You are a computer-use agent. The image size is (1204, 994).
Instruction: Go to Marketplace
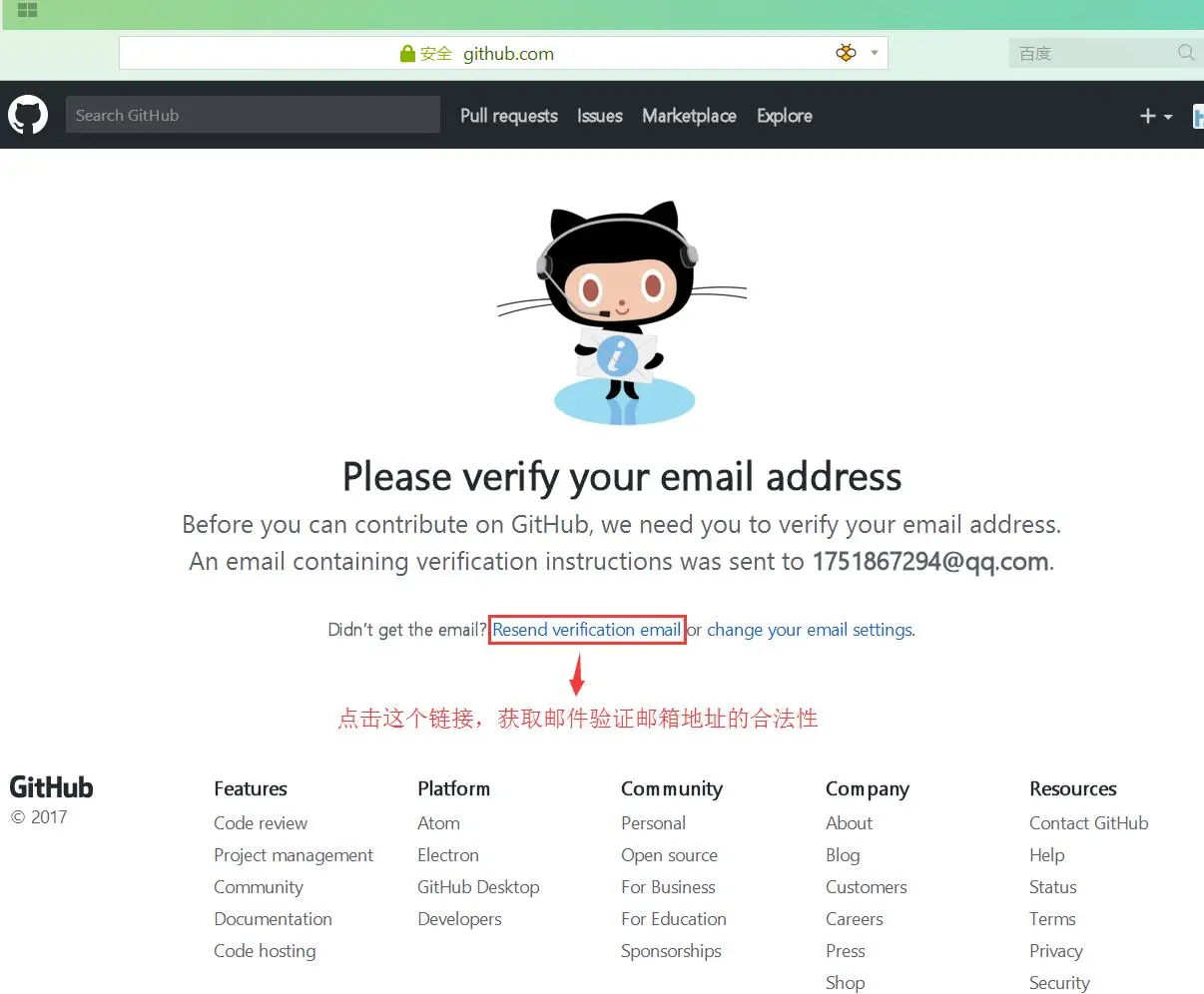click(x=690, y=116)
